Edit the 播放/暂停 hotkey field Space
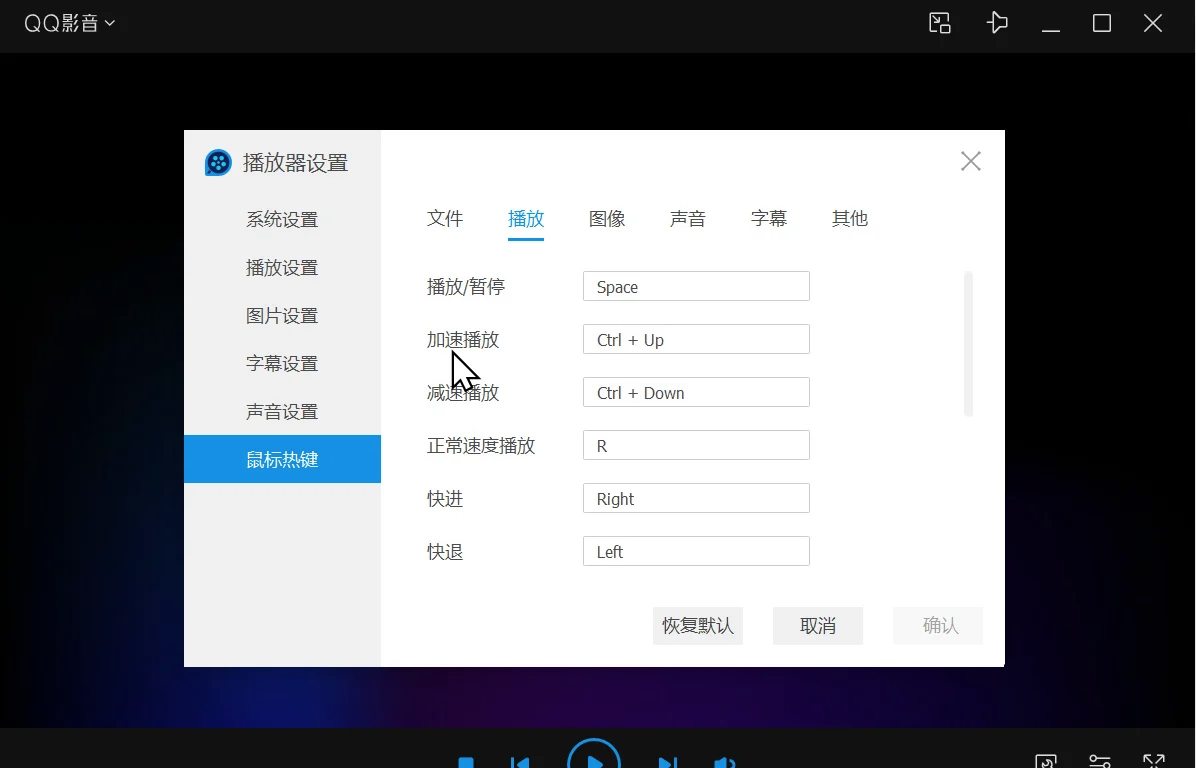Viewport: 1196px width, 768px height. (x=696, y=287)
